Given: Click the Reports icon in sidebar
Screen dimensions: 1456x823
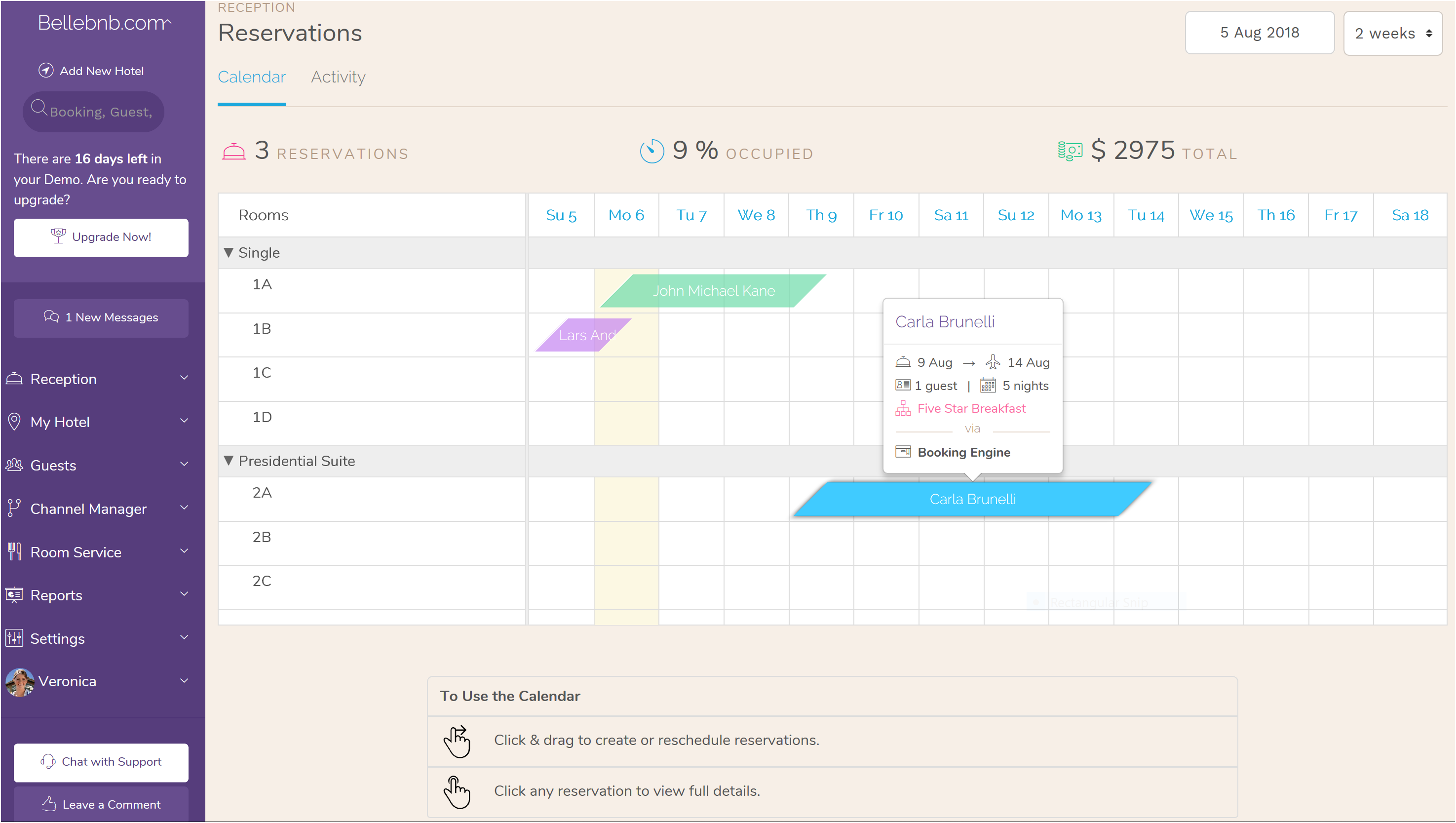Looking at the screenshot, I should click(14, 595).
